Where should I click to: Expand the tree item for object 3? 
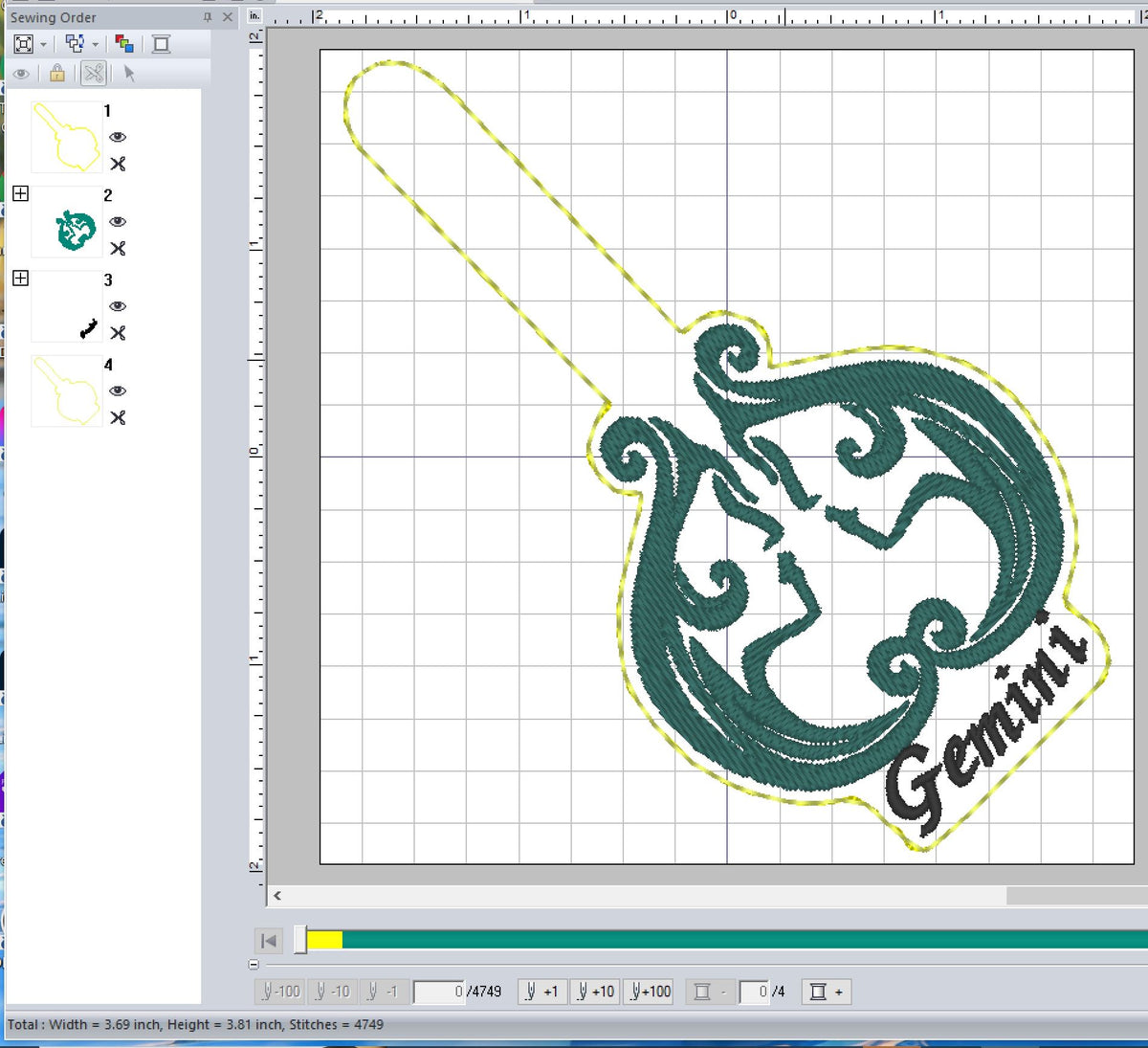[21, 279]
